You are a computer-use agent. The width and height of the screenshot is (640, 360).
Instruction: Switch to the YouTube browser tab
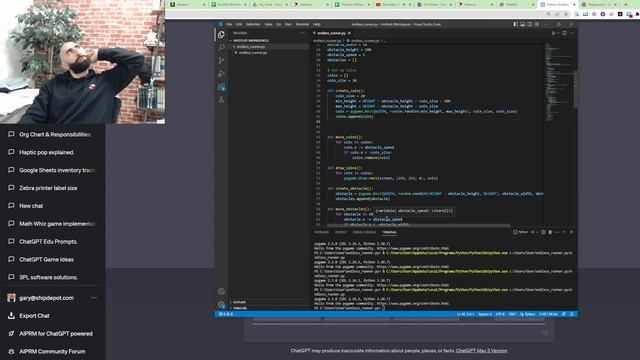point(392,4)
